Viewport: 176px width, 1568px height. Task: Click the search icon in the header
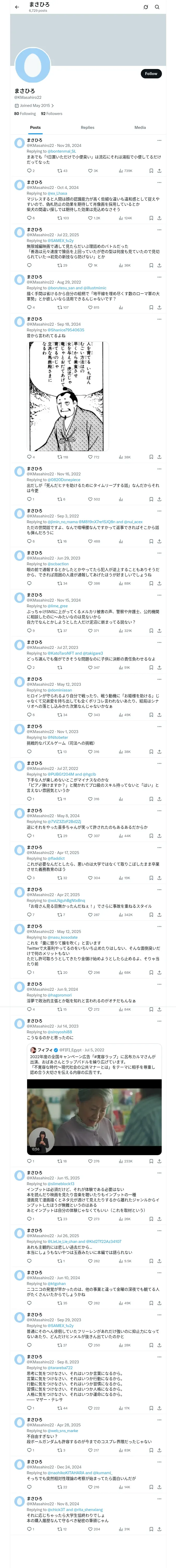[x=157, y=7]
